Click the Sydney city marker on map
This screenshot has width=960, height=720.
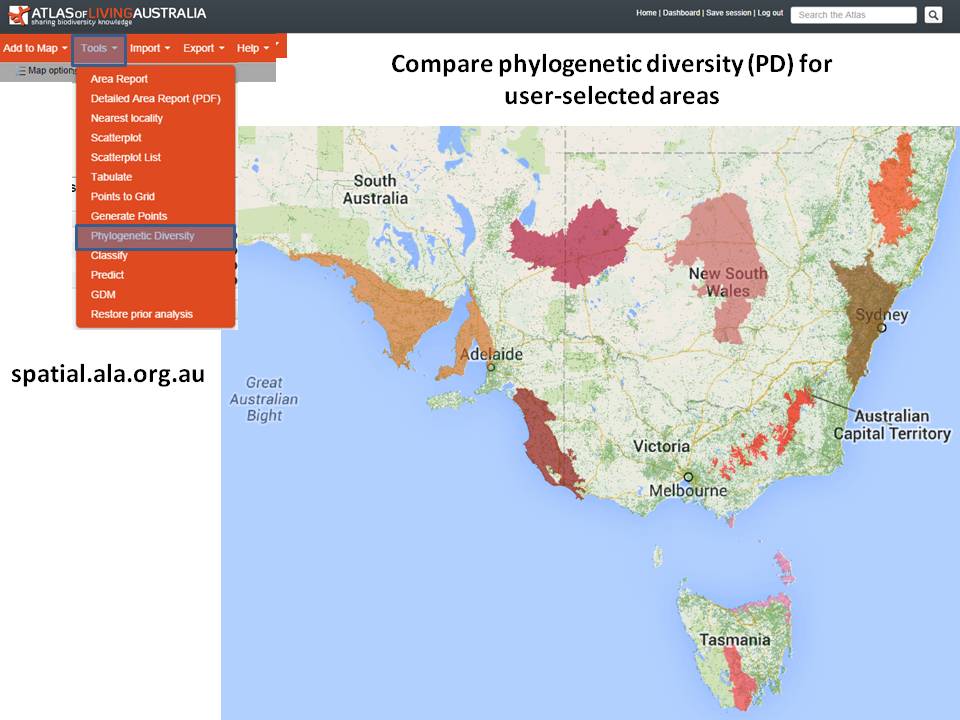tap(882, 328)
